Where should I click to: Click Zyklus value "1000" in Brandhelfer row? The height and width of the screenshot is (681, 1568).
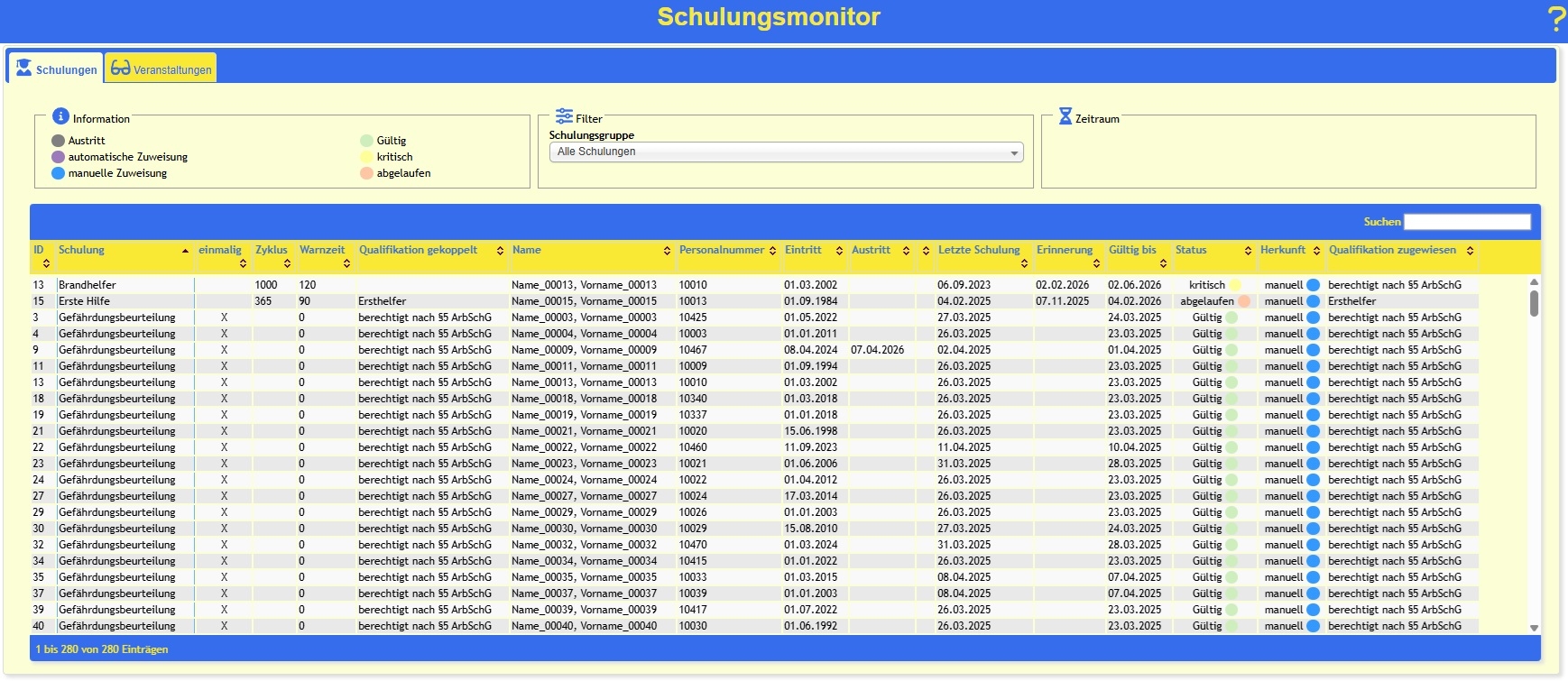point(266,285)
